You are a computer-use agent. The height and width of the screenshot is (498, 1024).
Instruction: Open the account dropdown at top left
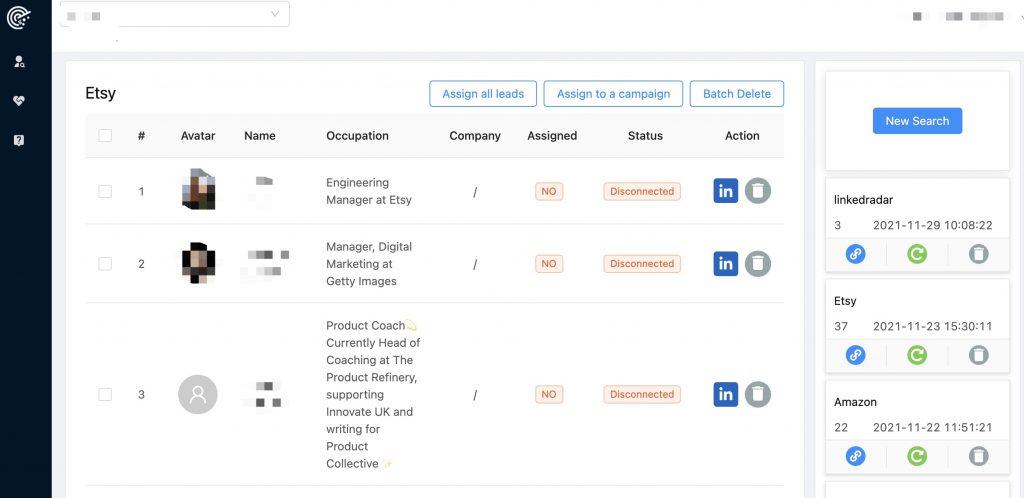click(x=174, y=14)
